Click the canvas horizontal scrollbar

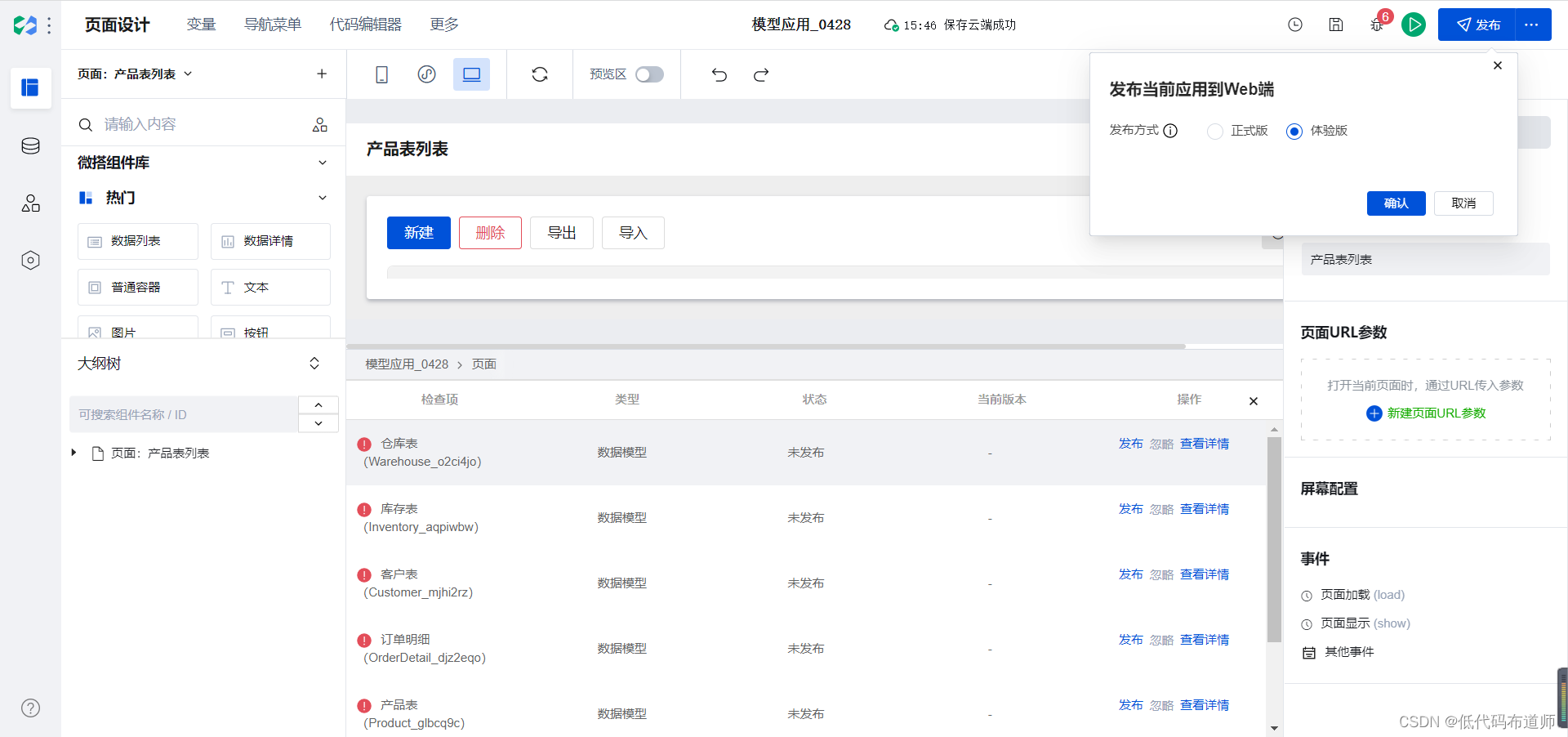(x=766, y=346)
